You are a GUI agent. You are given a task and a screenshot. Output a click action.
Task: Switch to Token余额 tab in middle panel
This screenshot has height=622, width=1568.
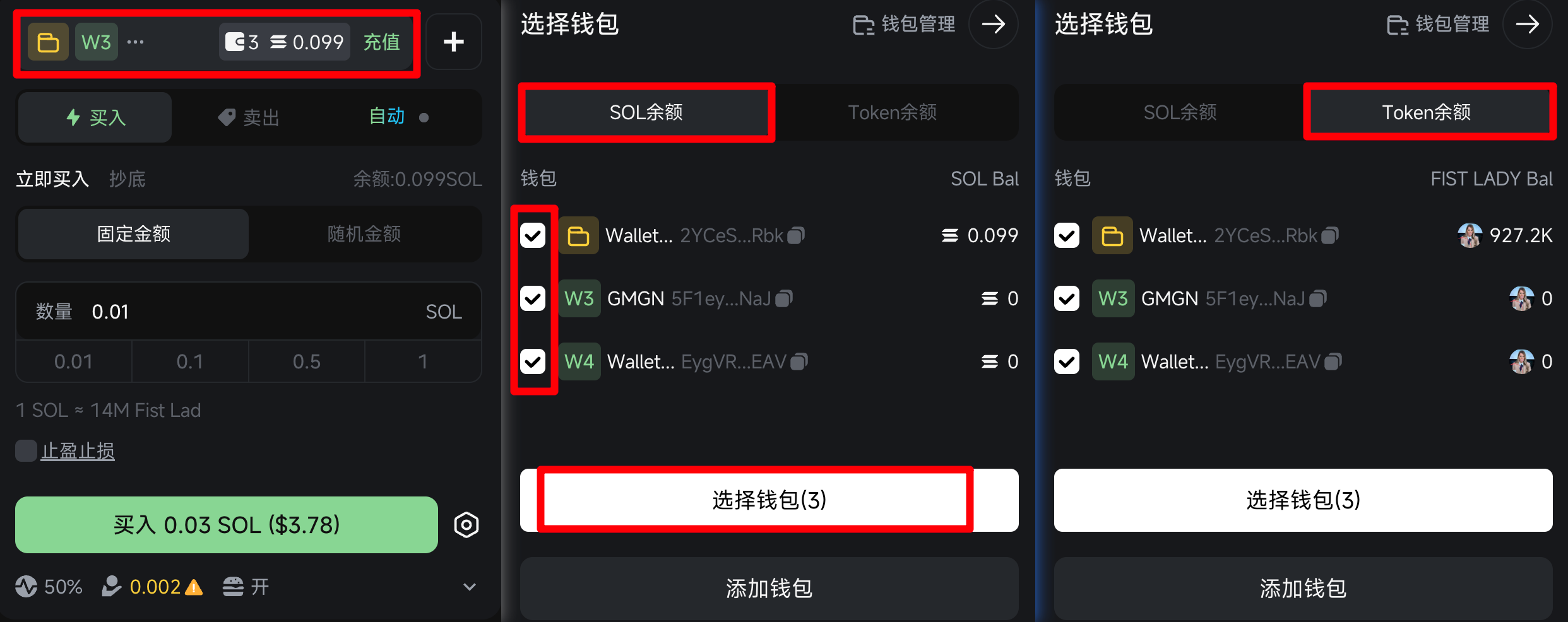(x=892, y=112)
